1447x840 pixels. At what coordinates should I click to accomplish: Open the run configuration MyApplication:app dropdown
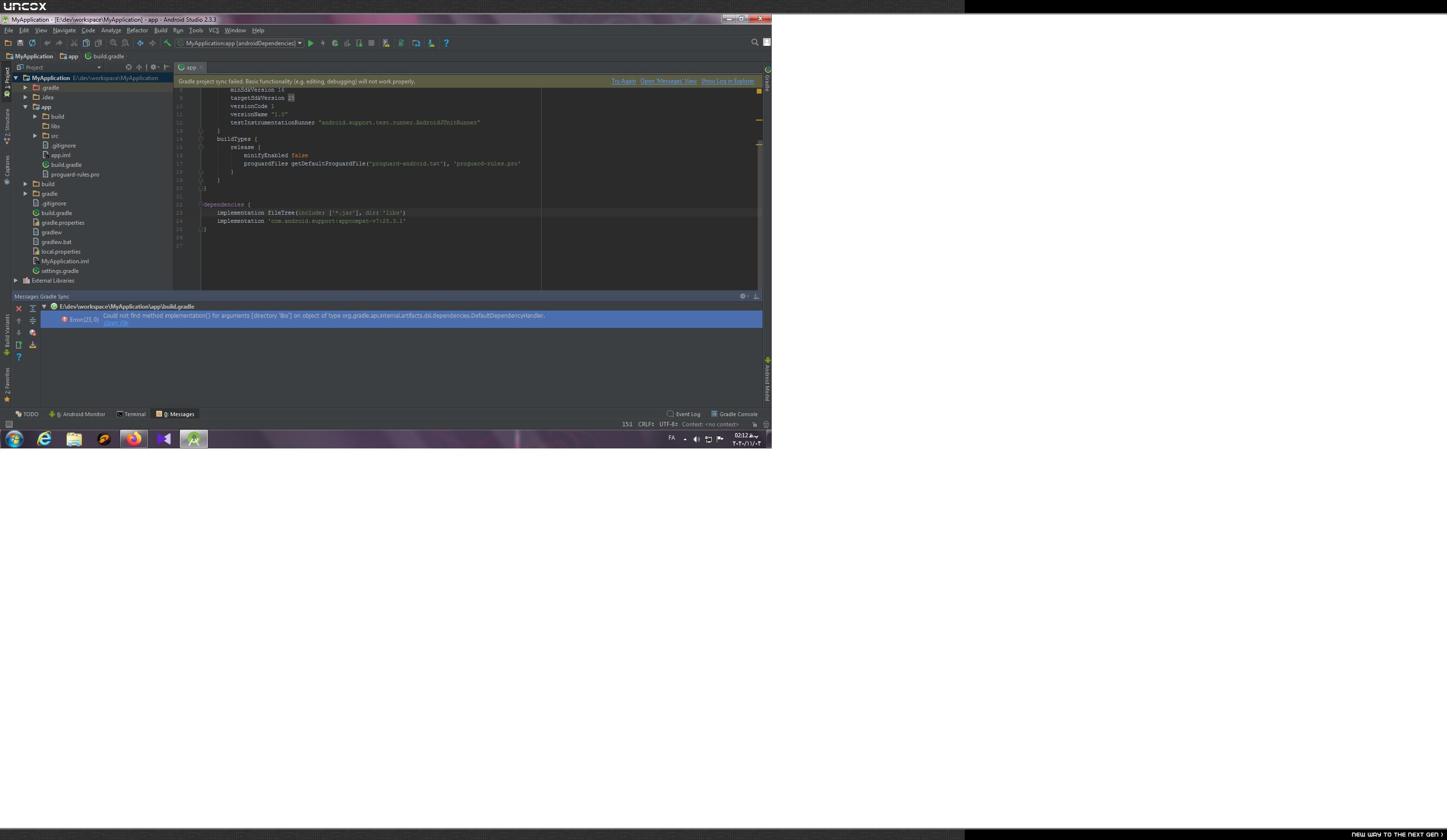coord(240,43)
